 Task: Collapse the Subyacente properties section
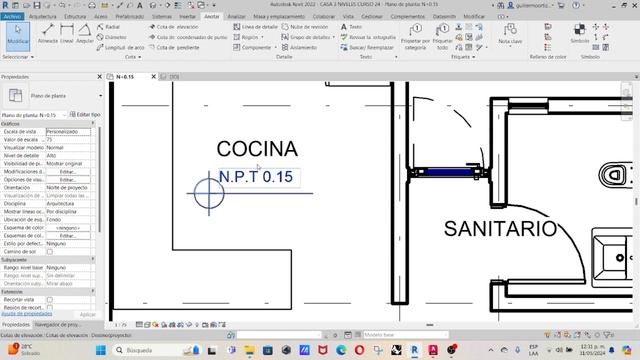coord(93,260)
